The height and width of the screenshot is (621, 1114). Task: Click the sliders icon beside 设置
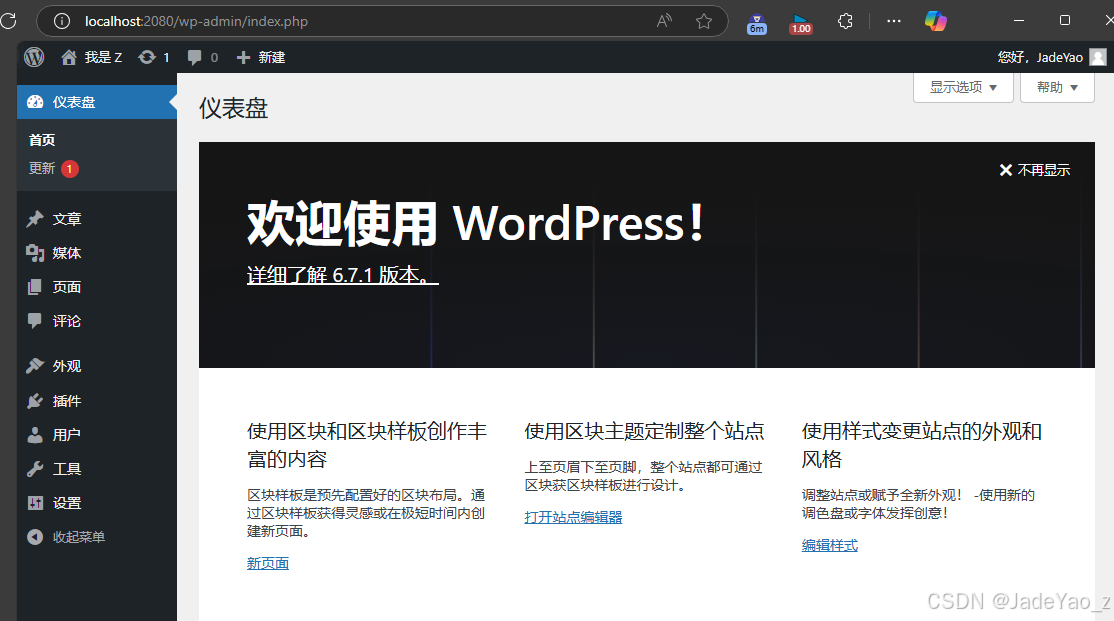(35, 503)
